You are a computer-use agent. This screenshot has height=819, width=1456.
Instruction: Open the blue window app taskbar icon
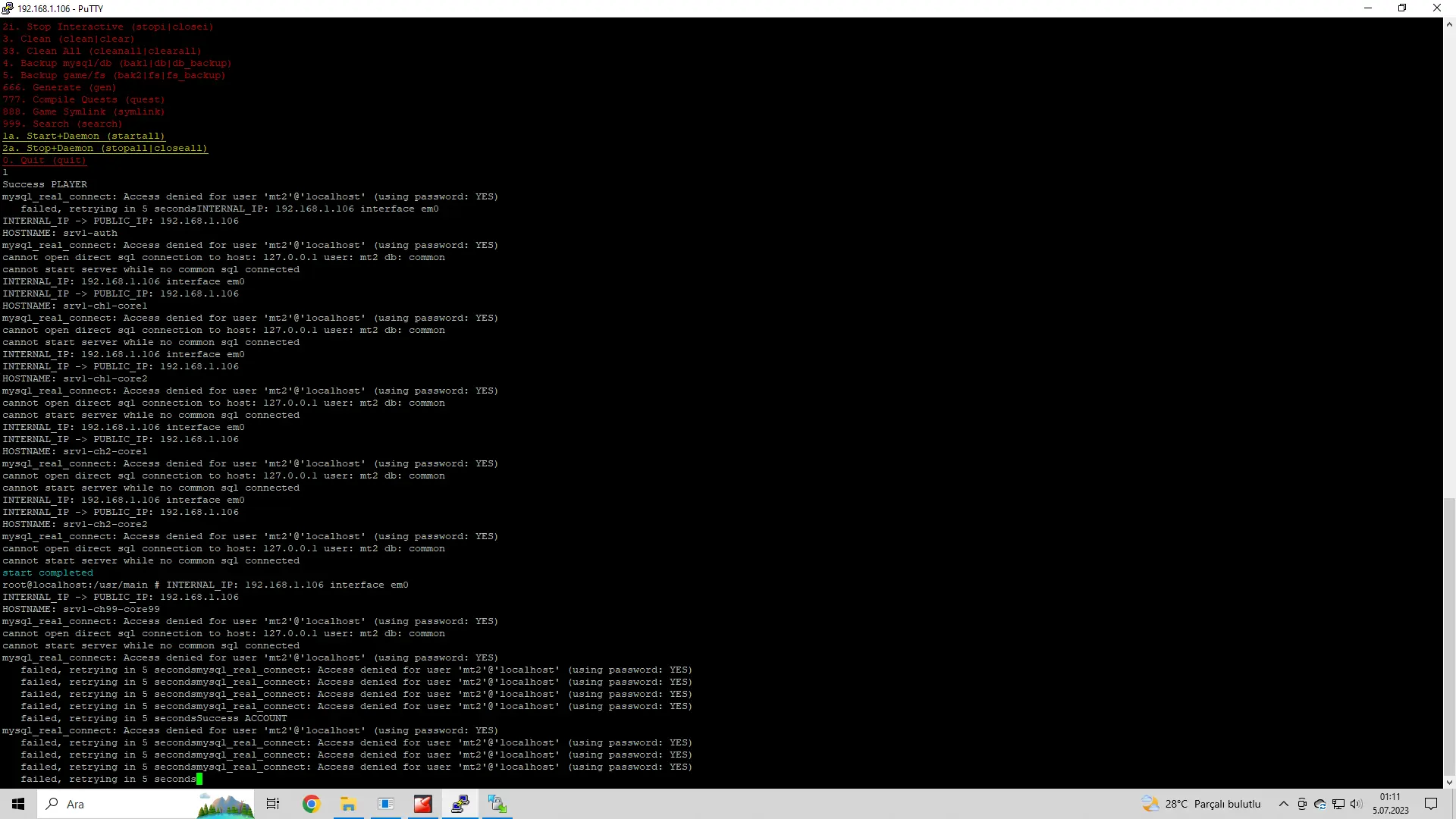(x=385, y=804)
